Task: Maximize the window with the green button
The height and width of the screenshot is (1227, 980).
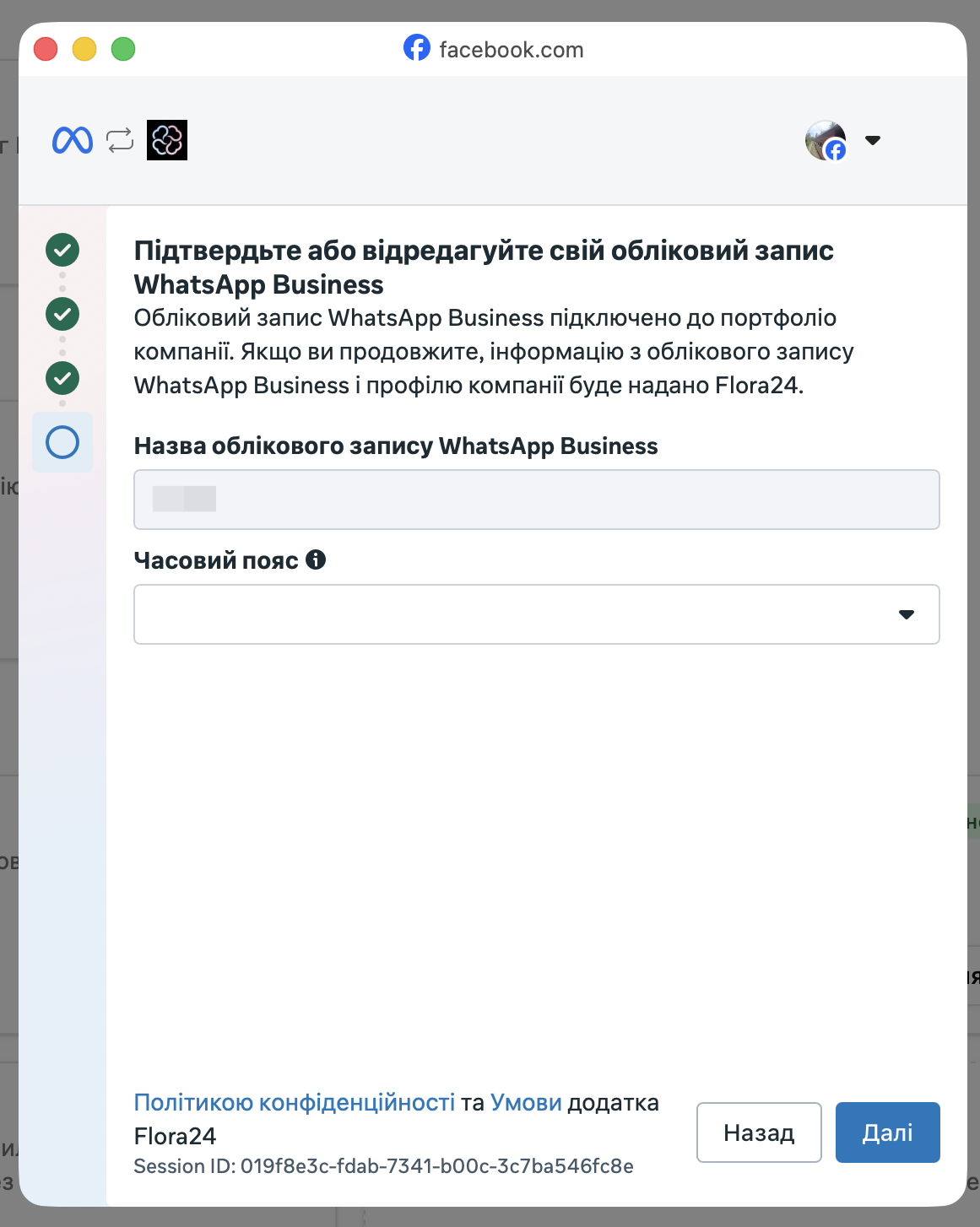Action: (x=123, y=49)
